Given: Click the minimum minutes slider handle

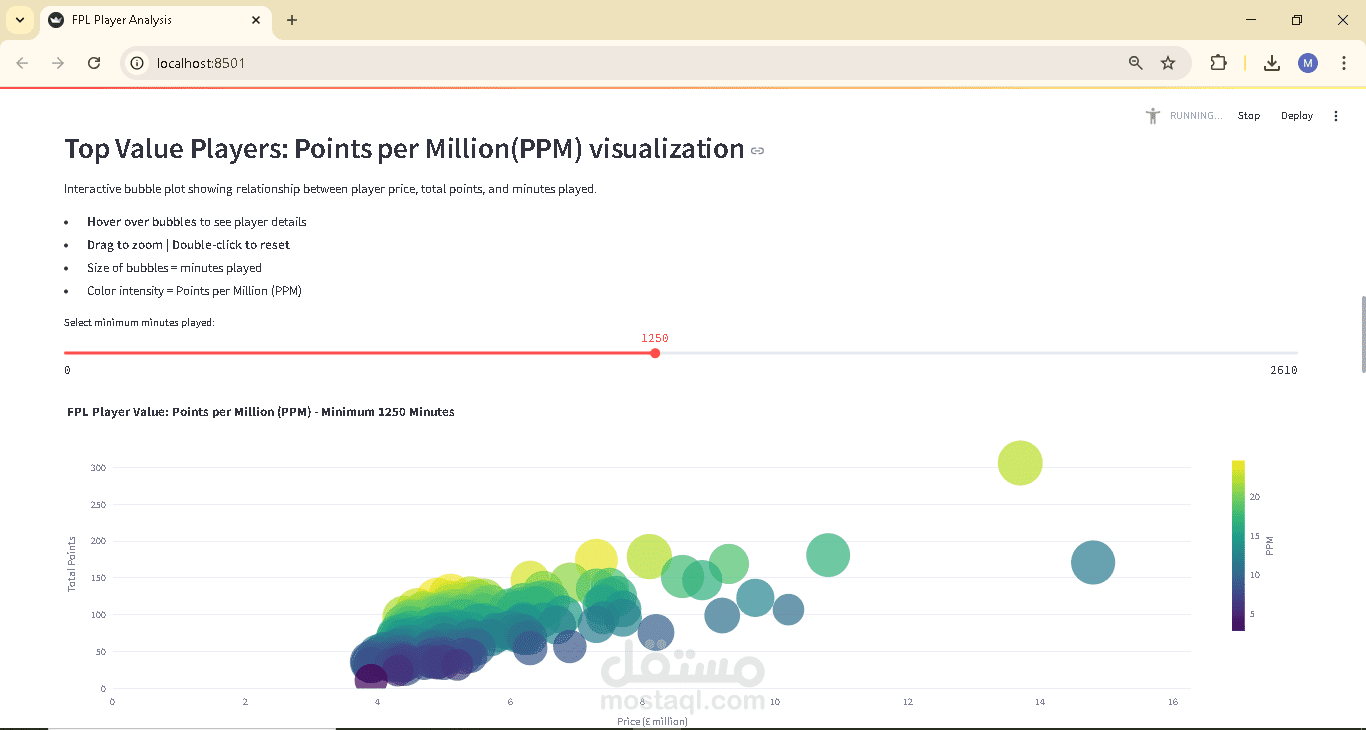Looking at the screenshot, I should point(655,353).
